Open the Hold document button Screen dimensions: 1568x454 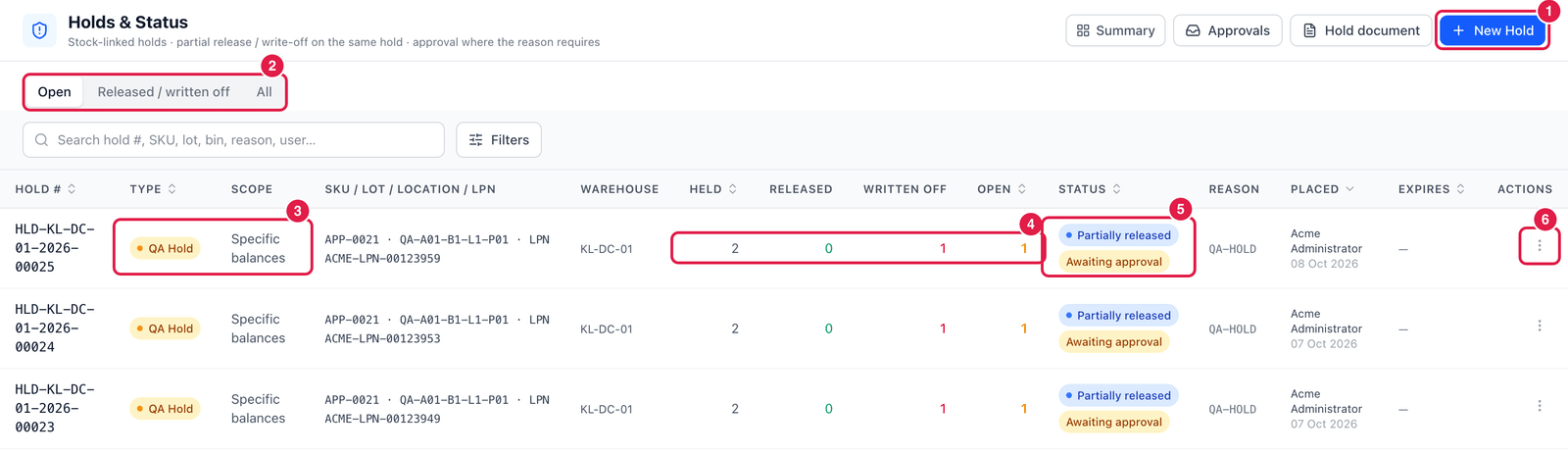click(1361, 30)
